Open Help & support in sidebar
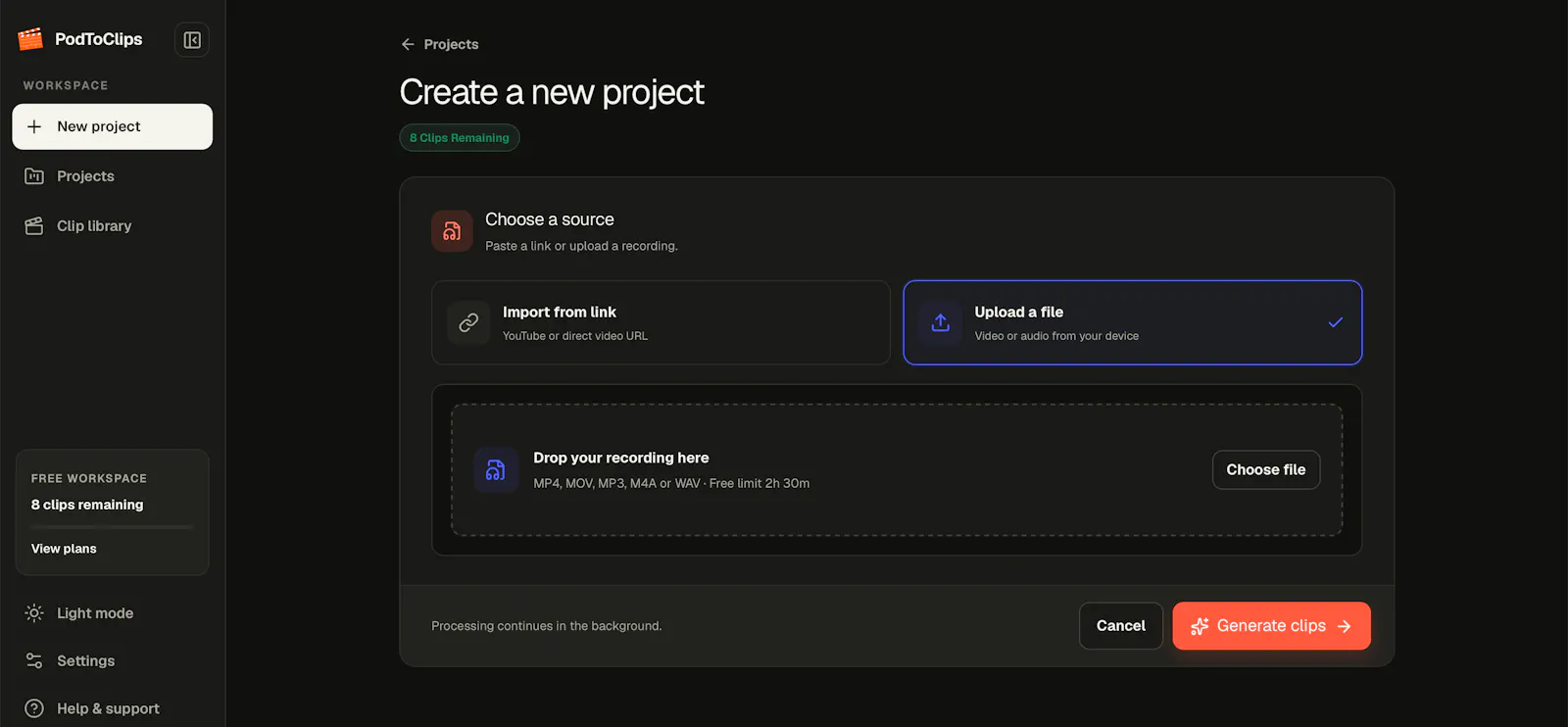Viewport: 1568px width, 727px height. pyautogui.click(x=113, y=708)
